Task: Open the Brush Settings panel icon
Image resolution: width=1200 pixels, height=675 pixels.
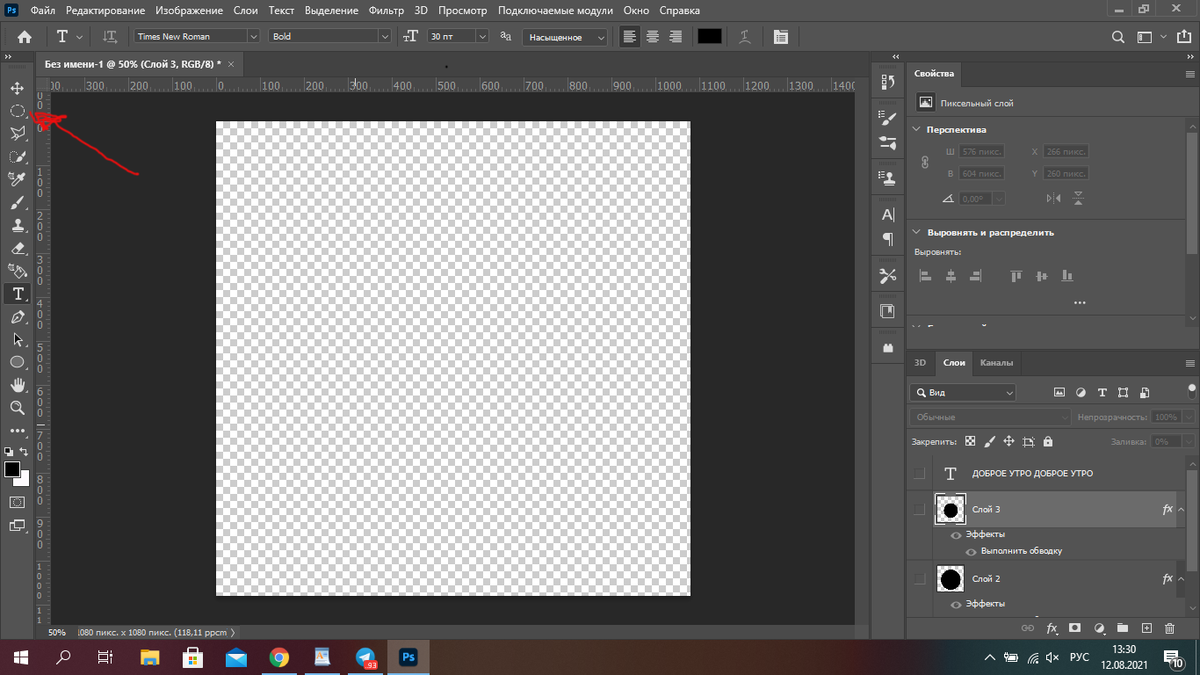Action: [887, 117]
